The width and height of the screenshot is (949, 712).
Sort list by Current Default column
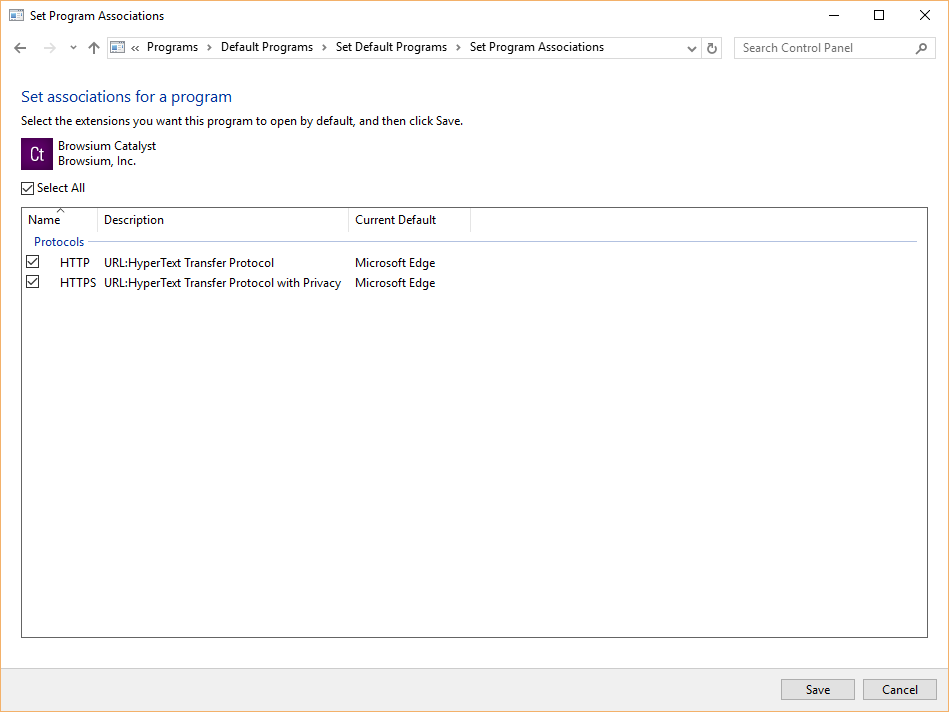point(396,220)
